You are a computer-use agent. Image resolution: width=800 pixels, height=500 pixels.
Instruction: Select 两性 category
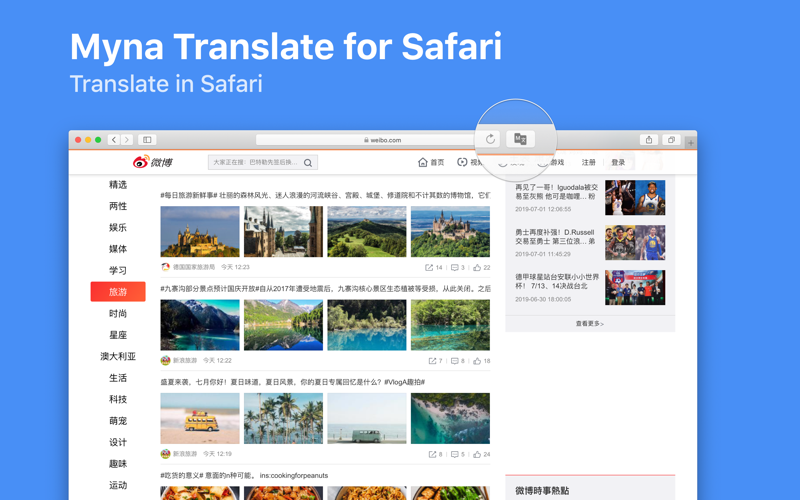point(118,206)
